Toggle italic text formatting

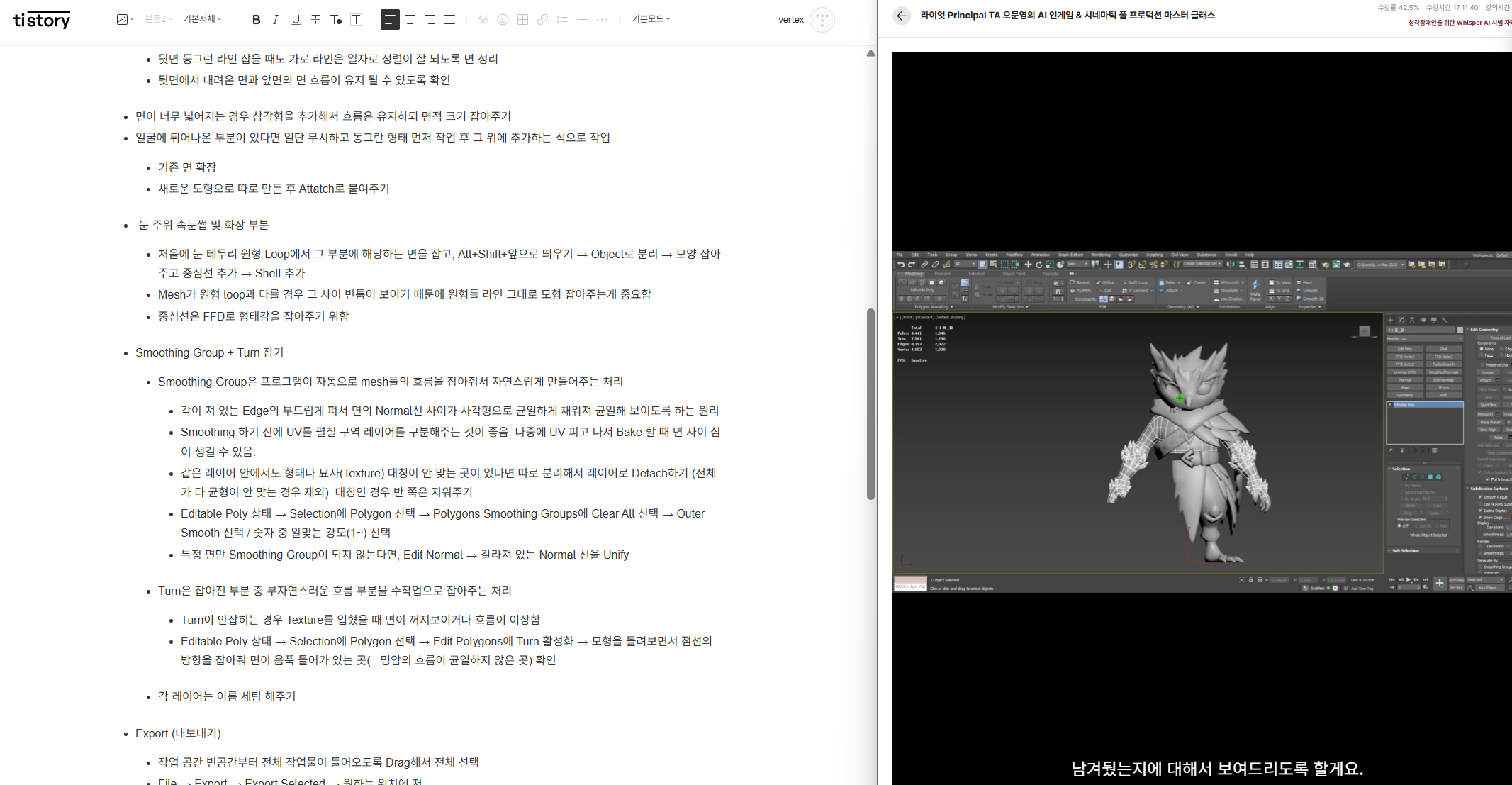point(276,20)
